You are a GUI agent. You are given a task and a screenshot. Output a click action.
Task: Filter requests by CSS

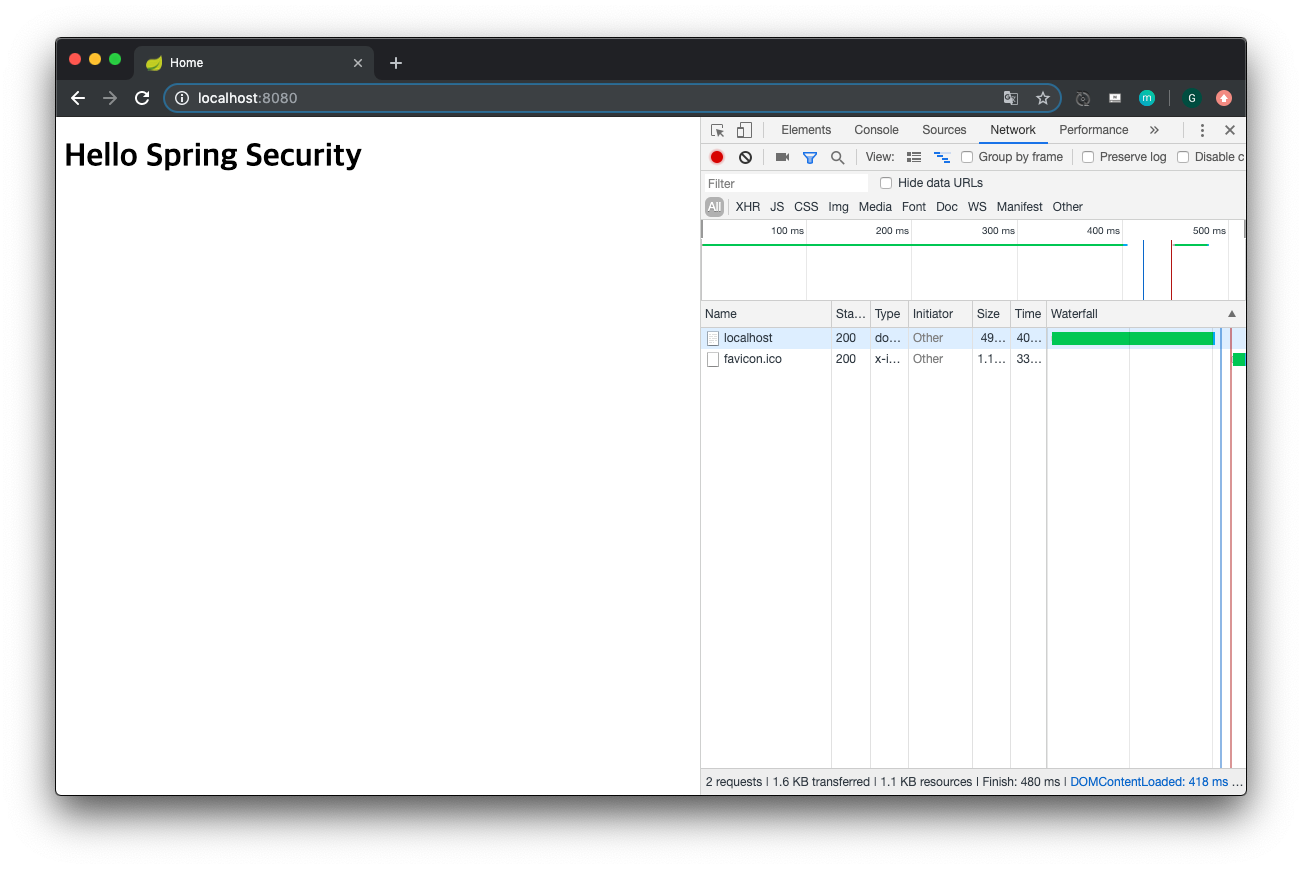point(806,207)
